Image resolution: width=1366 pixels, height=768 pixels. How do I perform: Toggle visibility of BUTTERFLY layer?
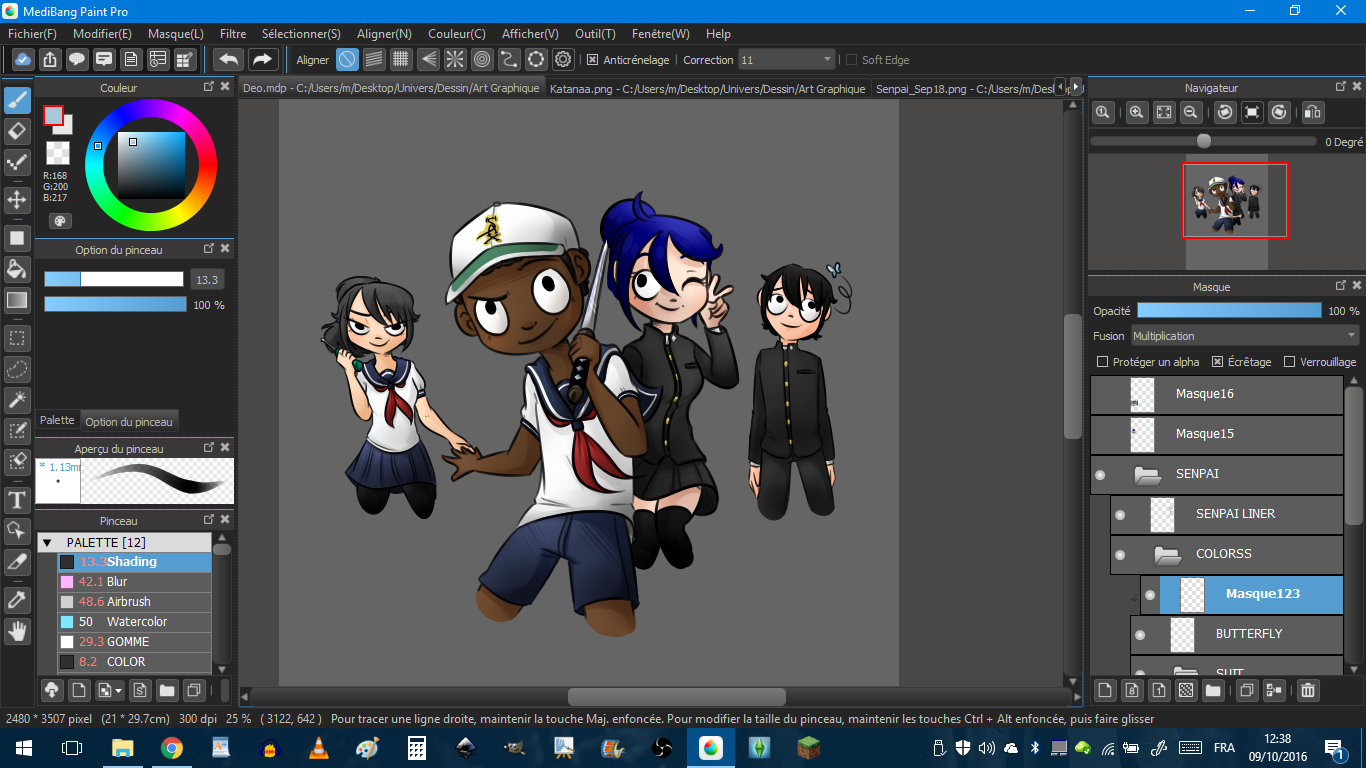point(1140,634)
